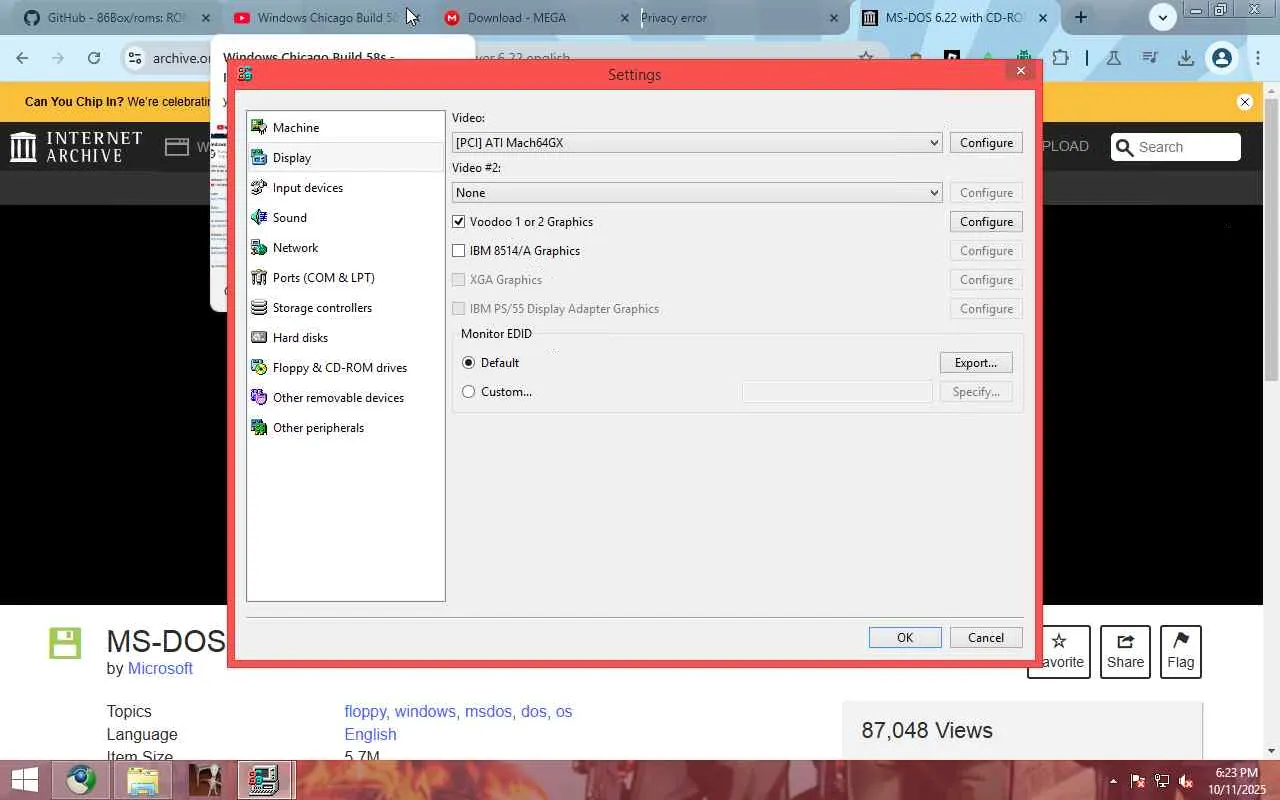
Task: Open Chrome Labs flask icon
Action: (x=1113, y=58)
